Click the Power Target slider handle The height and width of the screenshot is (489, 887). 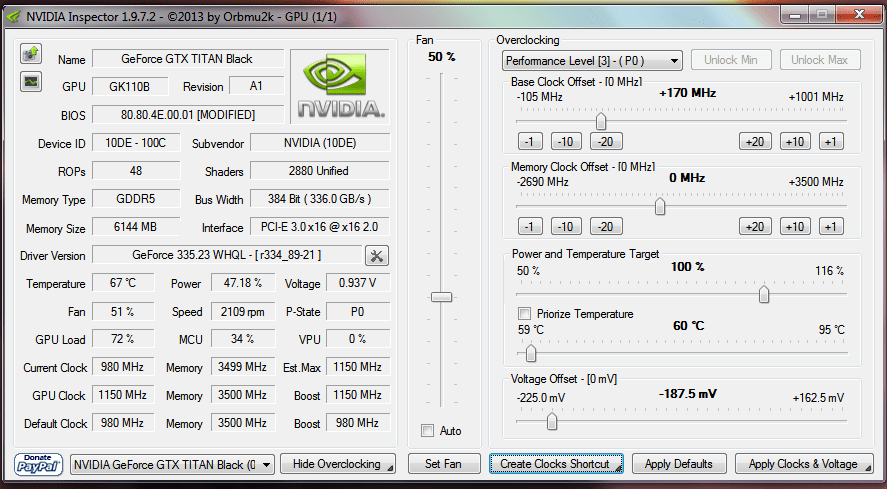[x=764, y=294]
